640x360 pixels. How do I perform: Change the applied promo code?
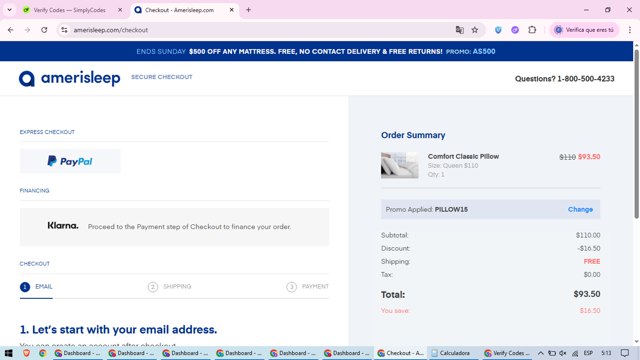(580, 209)
